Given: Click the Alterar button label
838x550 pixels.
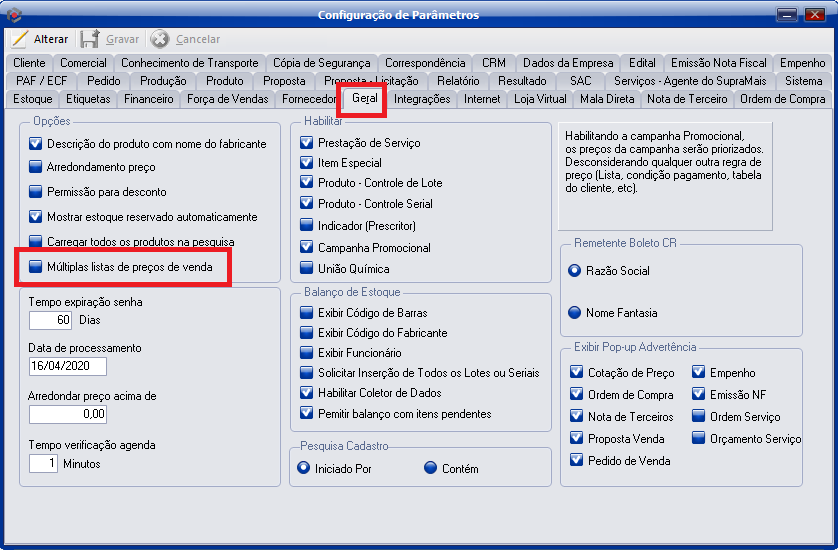Looking at the screenshot, I should coord(51,39).
